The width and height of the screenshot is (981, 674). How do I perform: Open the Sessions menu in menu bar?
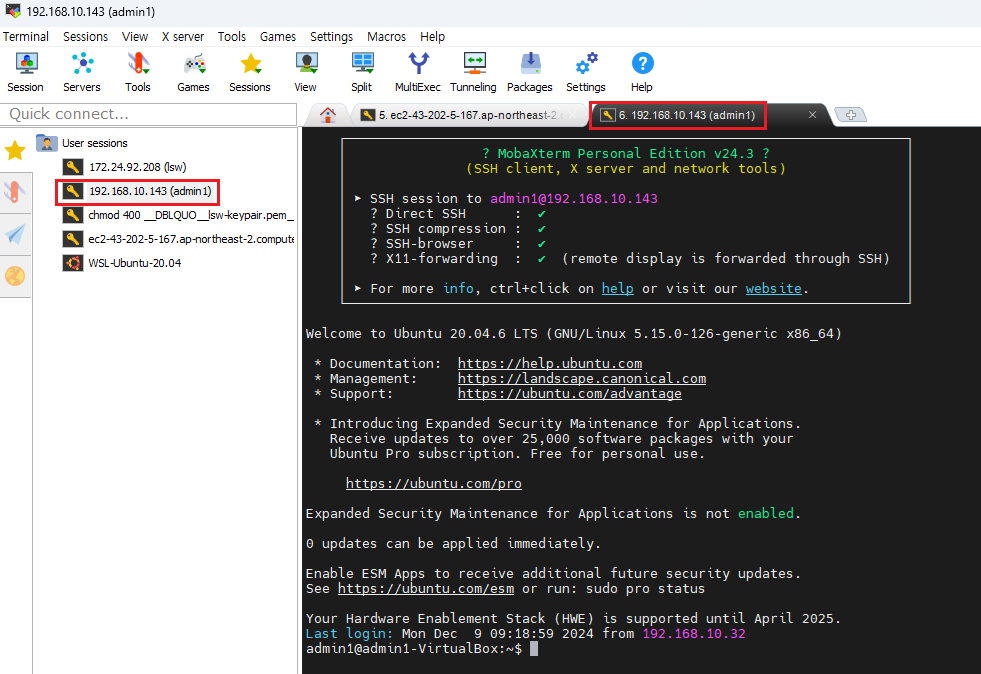(86, 36)
